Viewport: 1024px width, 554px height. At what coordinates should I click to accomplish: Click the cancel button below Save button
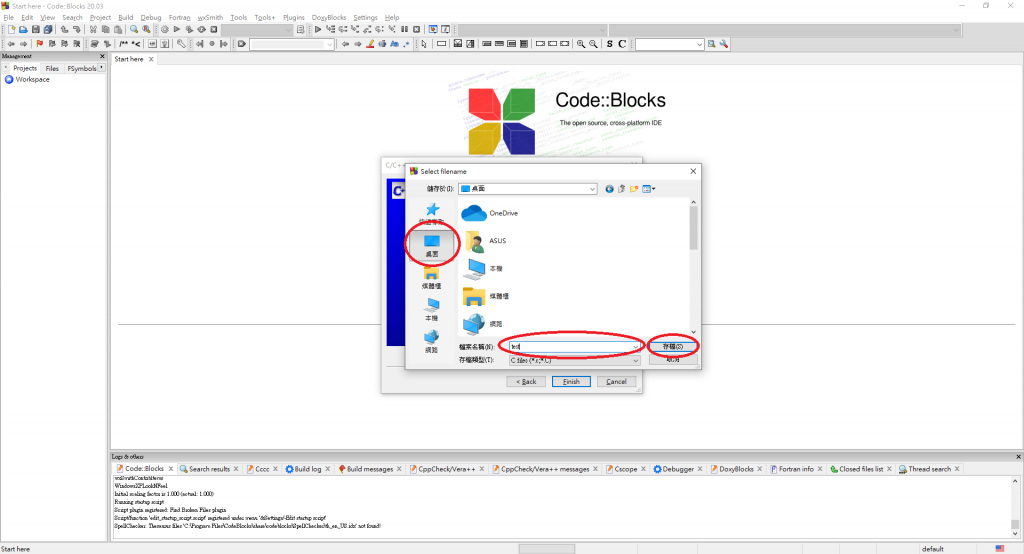click(673, 359)
